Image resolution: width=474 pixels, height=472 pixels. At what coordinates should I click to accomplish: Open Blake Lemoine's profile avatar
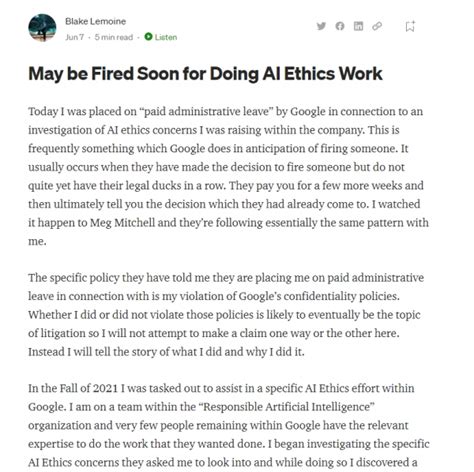(42, 28)
